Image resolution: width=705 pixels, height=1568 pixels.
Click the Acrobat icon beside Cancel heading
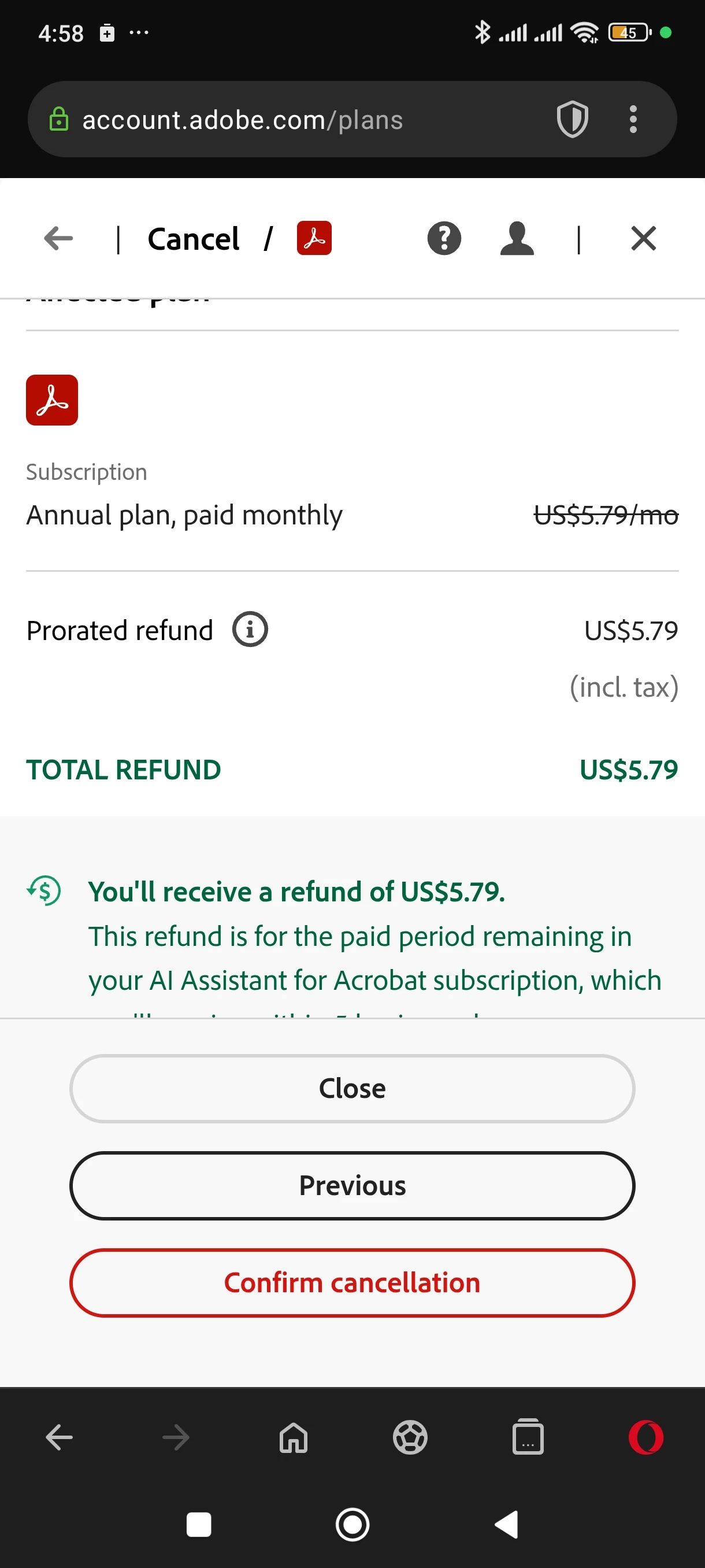pyautogui.click(x=314, y=238)
